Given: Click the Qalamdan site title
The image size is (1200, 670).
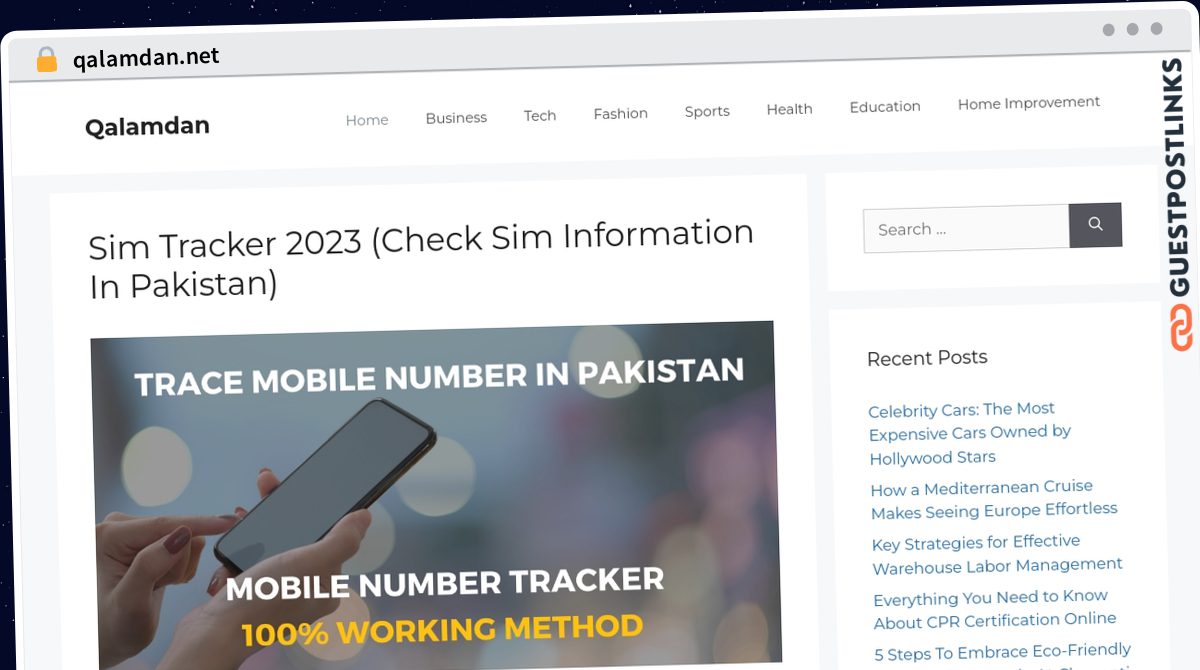Looking at the screenshot, I should pos(147,126).
